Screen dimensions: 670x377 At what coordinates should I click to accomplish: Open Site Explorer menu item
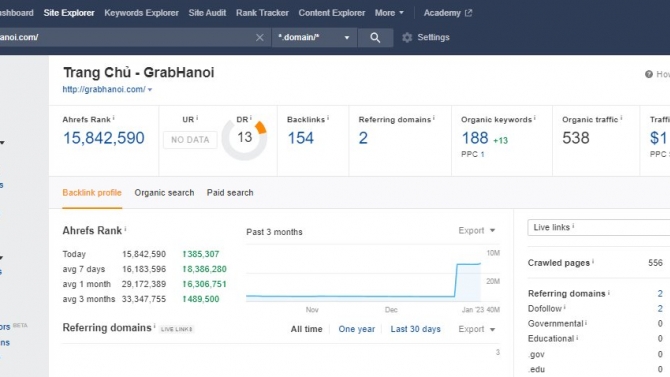tap(69, 13)
